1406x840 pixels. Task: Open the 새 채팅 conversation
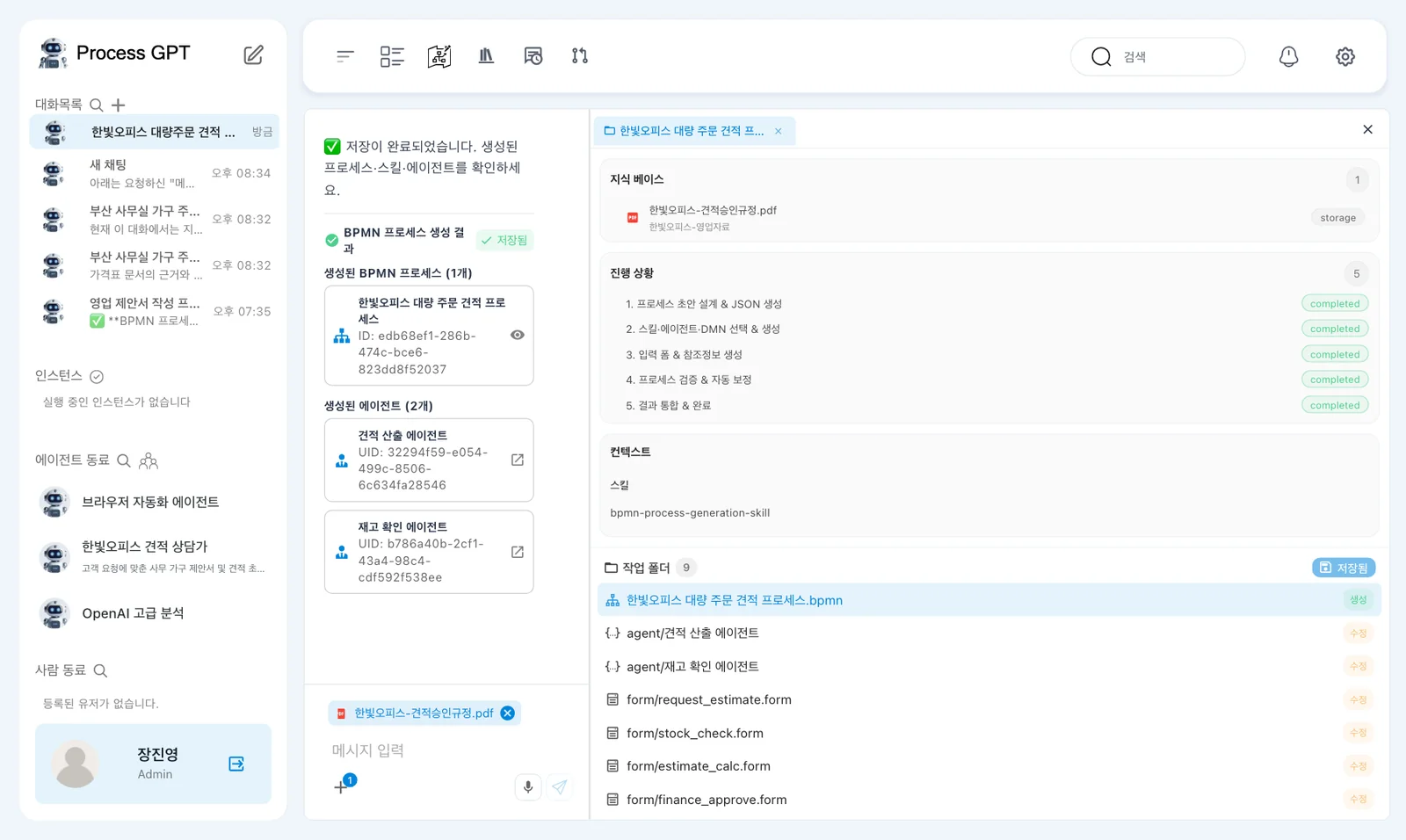(155, 174)
